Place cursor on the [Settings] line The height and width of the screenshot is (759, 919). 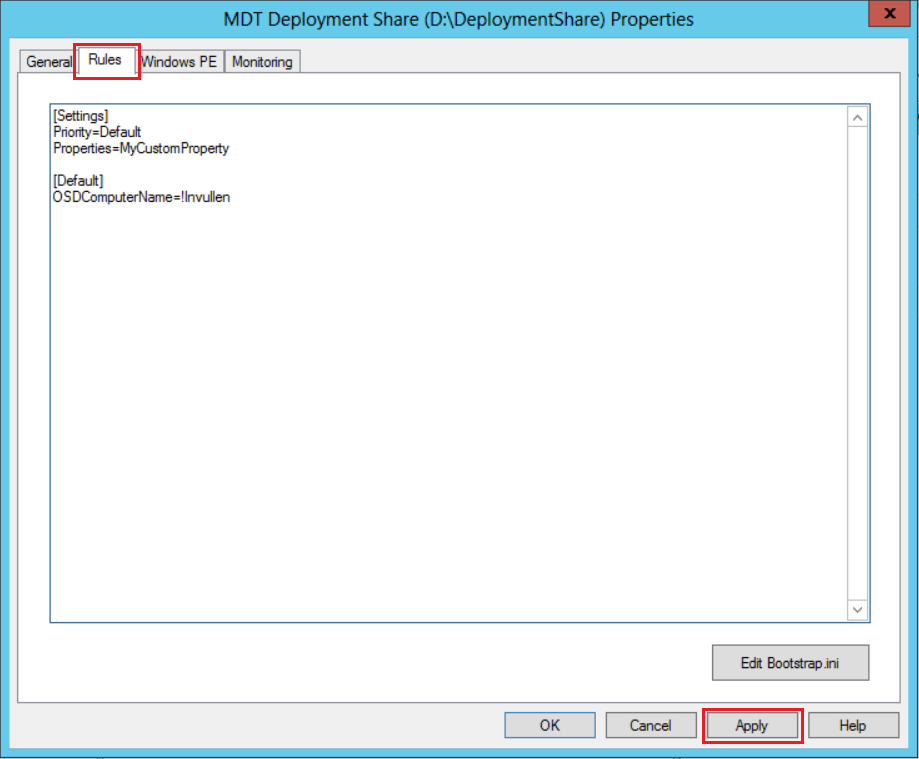tap(81, 116)
